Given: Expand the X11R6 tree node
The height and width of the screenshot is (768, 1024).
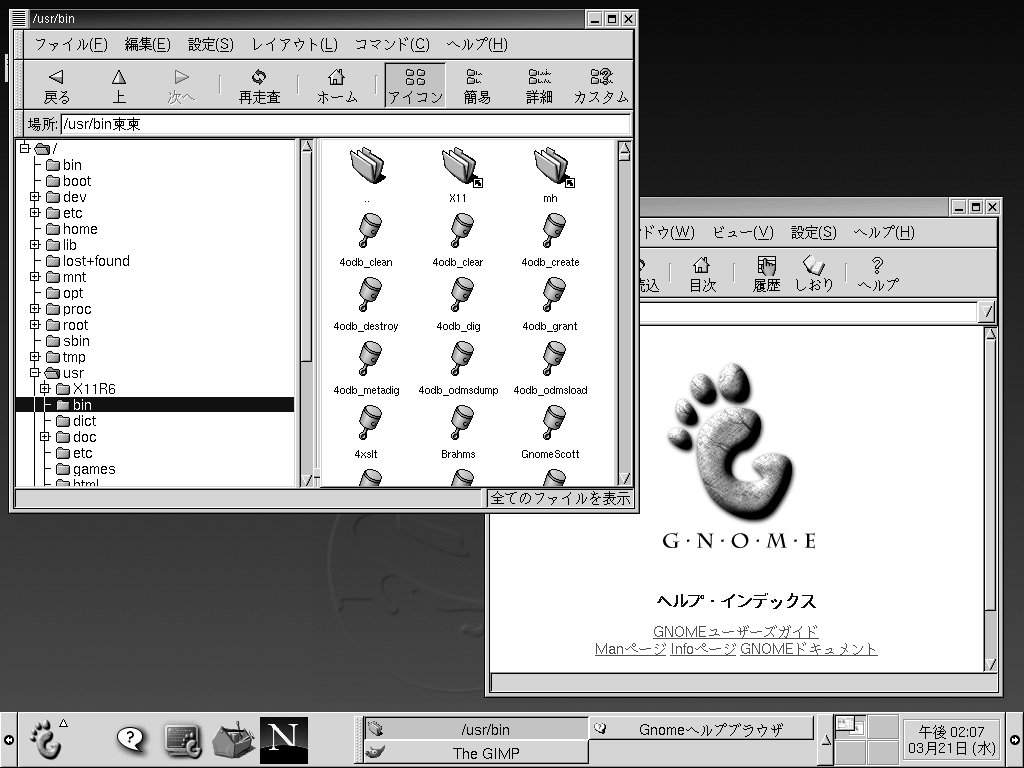Looking at the screenshot, I should pos(45,389).
